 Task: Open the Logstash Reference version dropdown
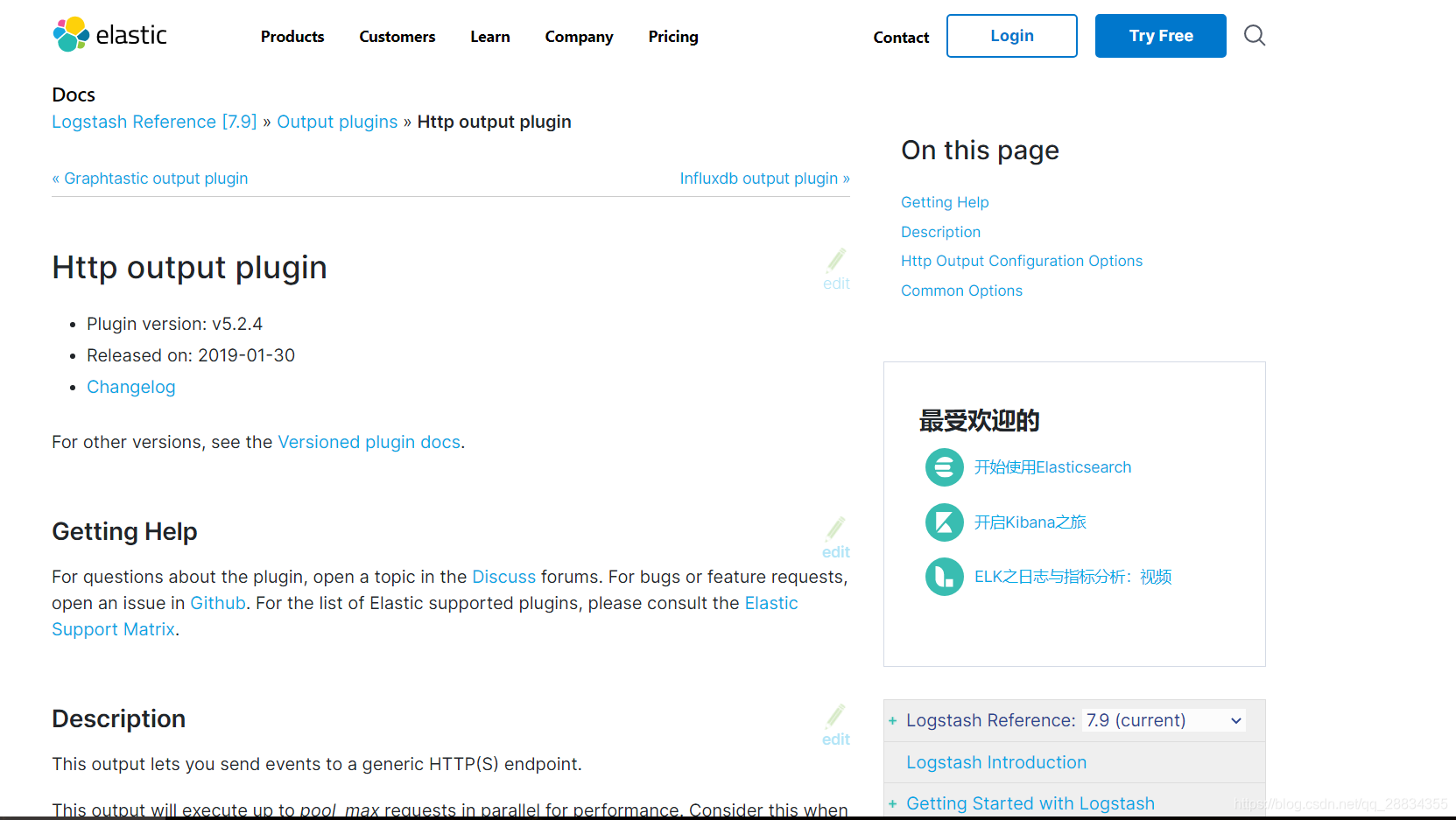1163,719
